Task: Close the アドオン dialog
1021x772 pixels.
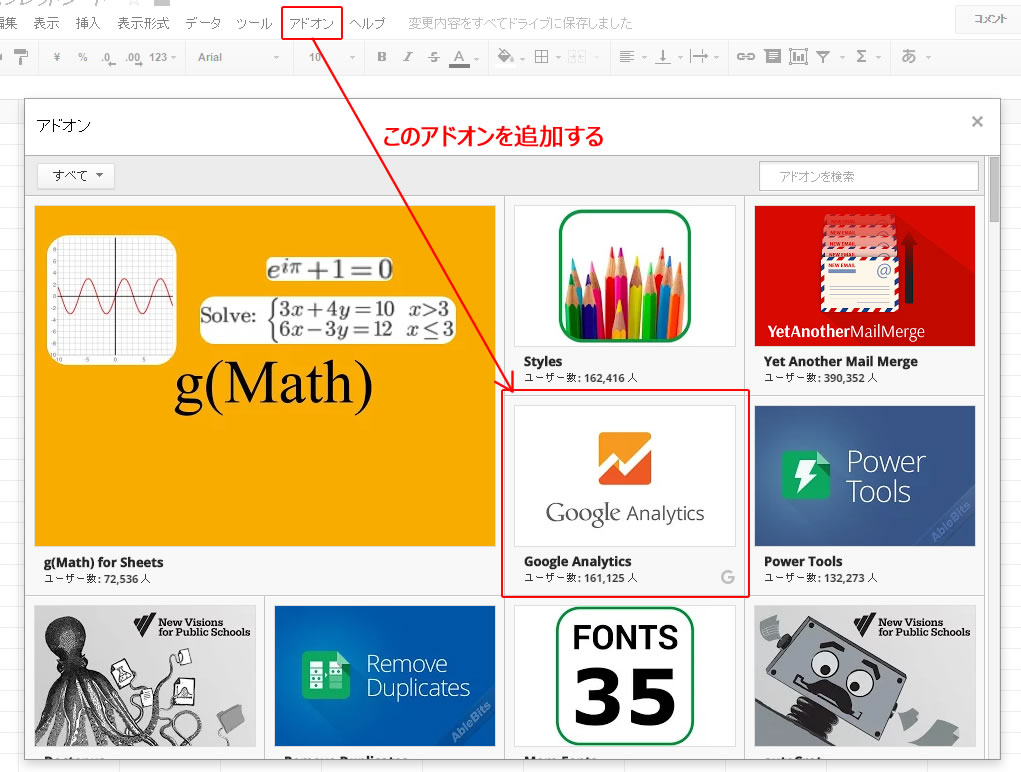Action: click(x=977, y=122)
